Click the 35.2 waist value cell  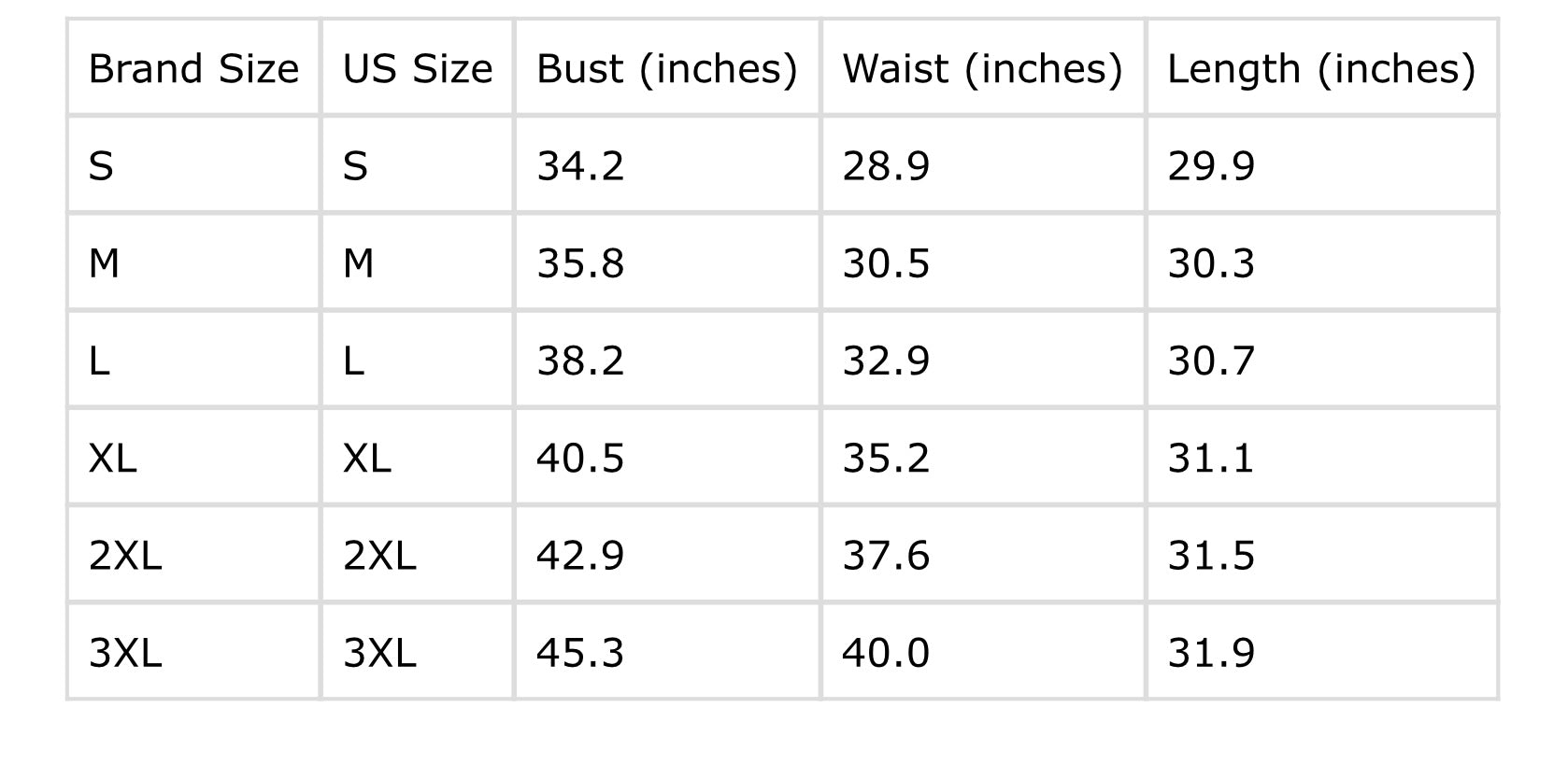[983, 458]
